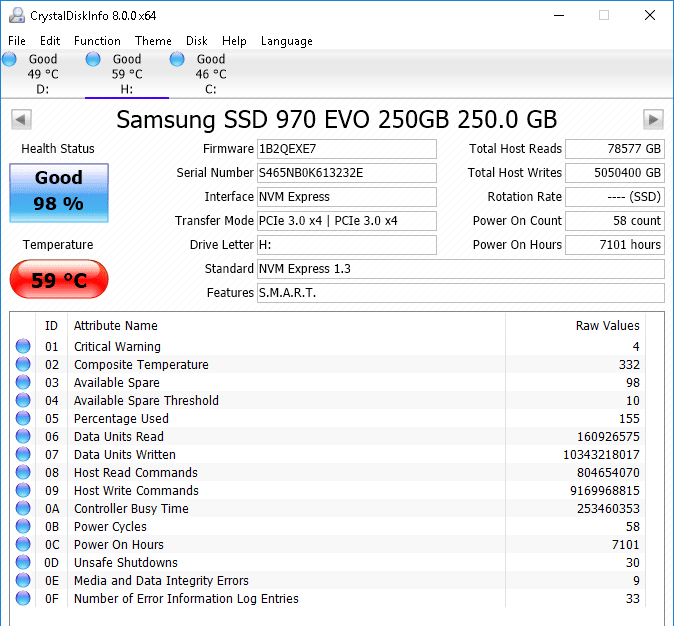The width and height of the screenshot is (674, 626).
Task: Click the Firmware field 1B2QEXE7
Action: [x=346, y=149]
